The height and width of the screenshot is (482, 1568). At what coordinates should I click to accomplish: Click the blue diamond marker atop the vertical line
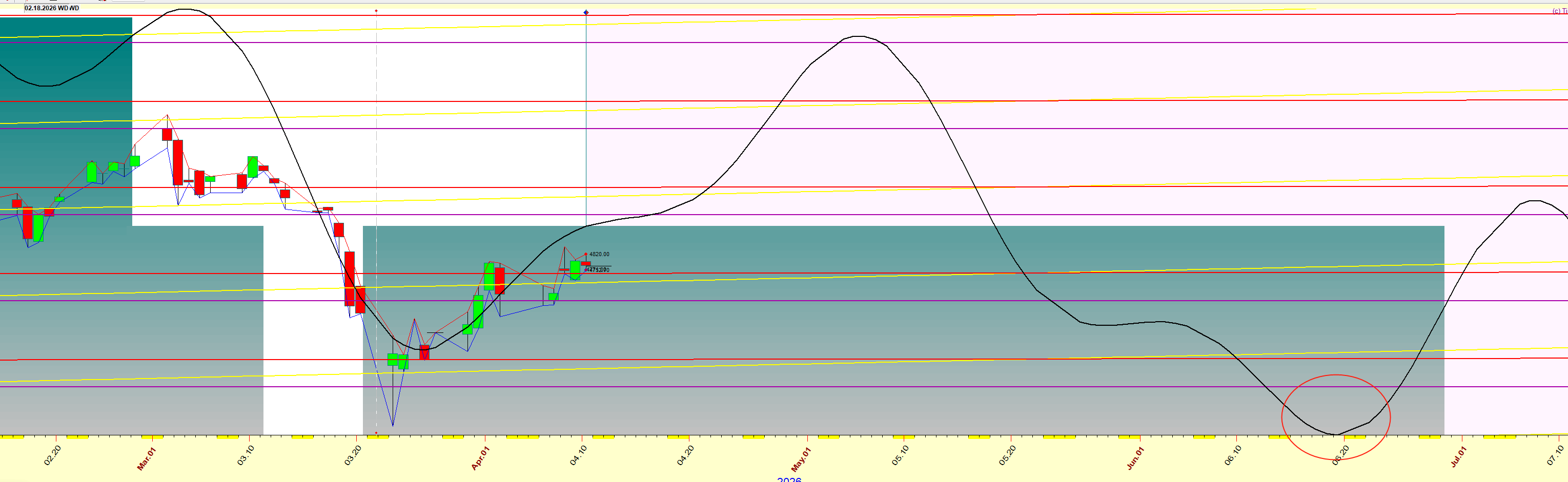[585, 12]
